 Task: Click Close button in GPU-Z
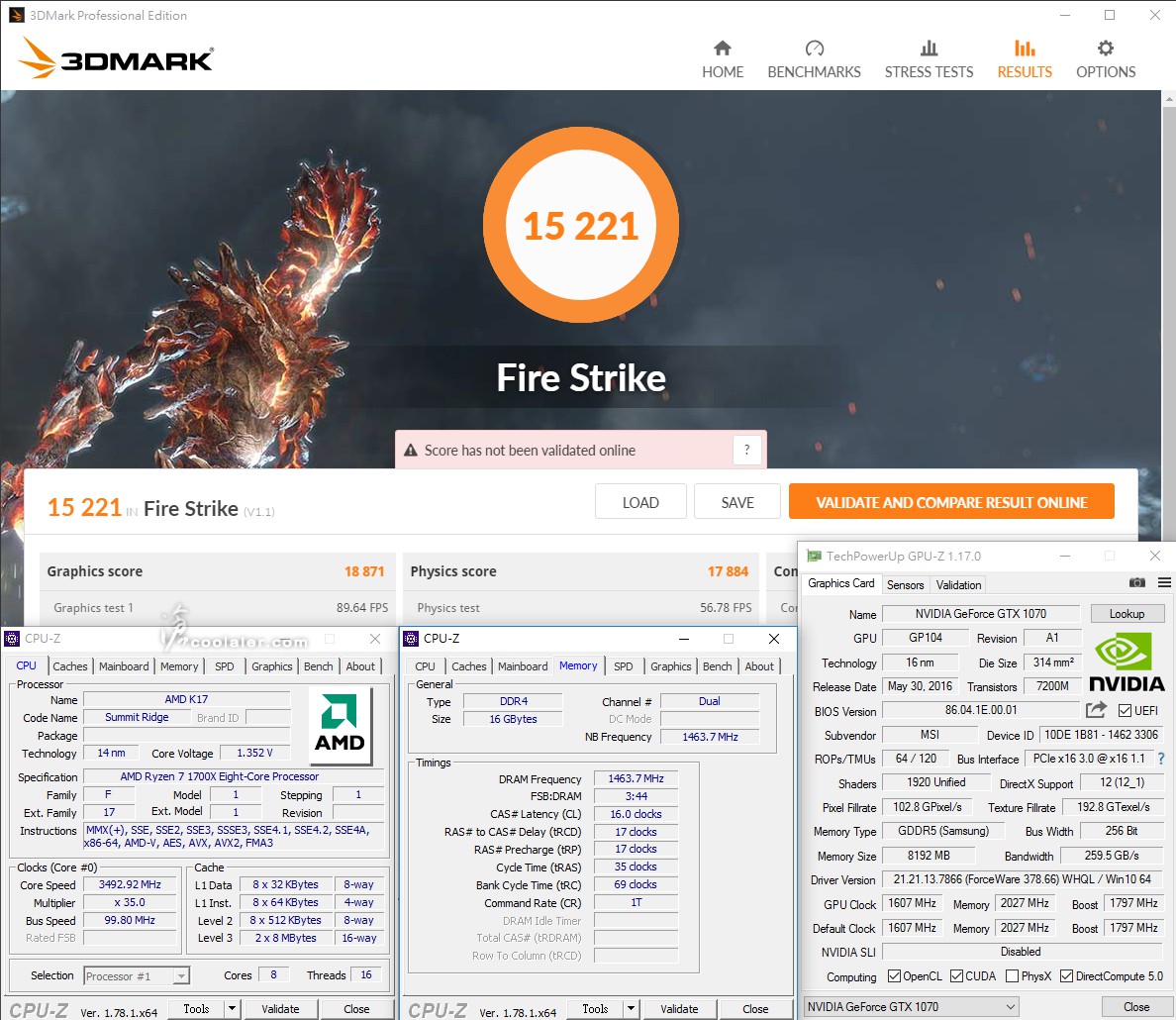1136,1006
